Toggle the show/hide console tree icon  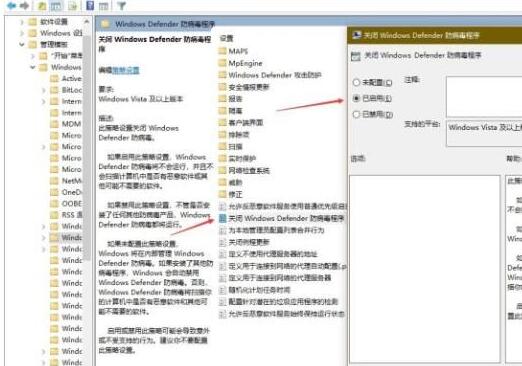(56, 6)
